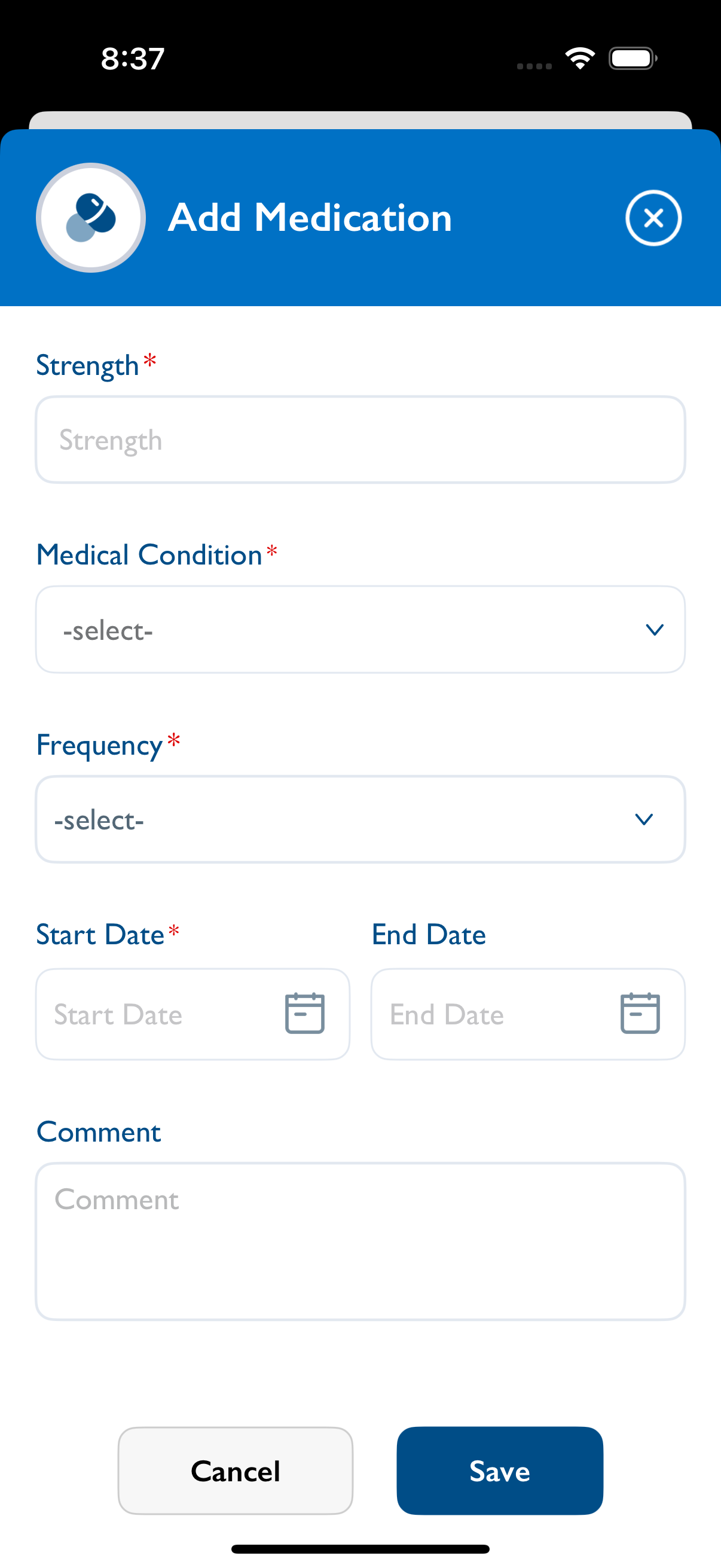Tap the battery icon in status bar
Viewport: 721px width, 1568px height.
(x=632, y=59)
